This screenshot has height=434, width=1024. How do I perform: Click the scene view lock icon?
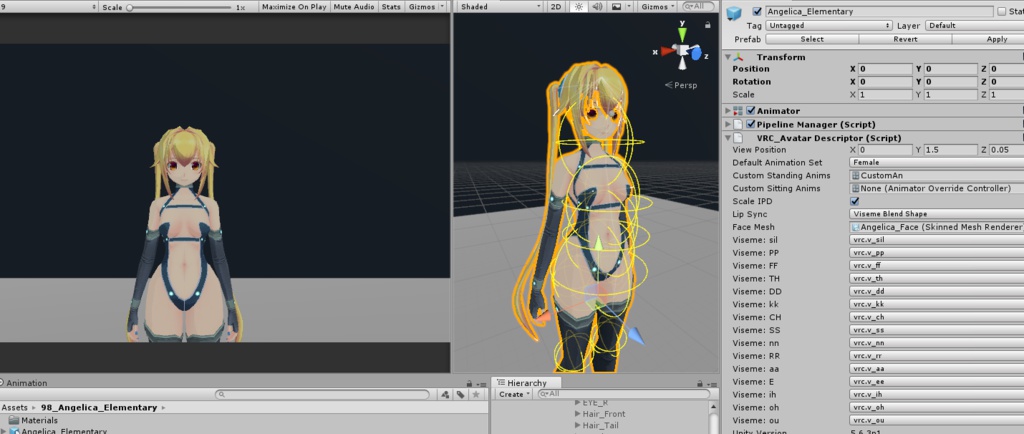click(x=707, y=25)
